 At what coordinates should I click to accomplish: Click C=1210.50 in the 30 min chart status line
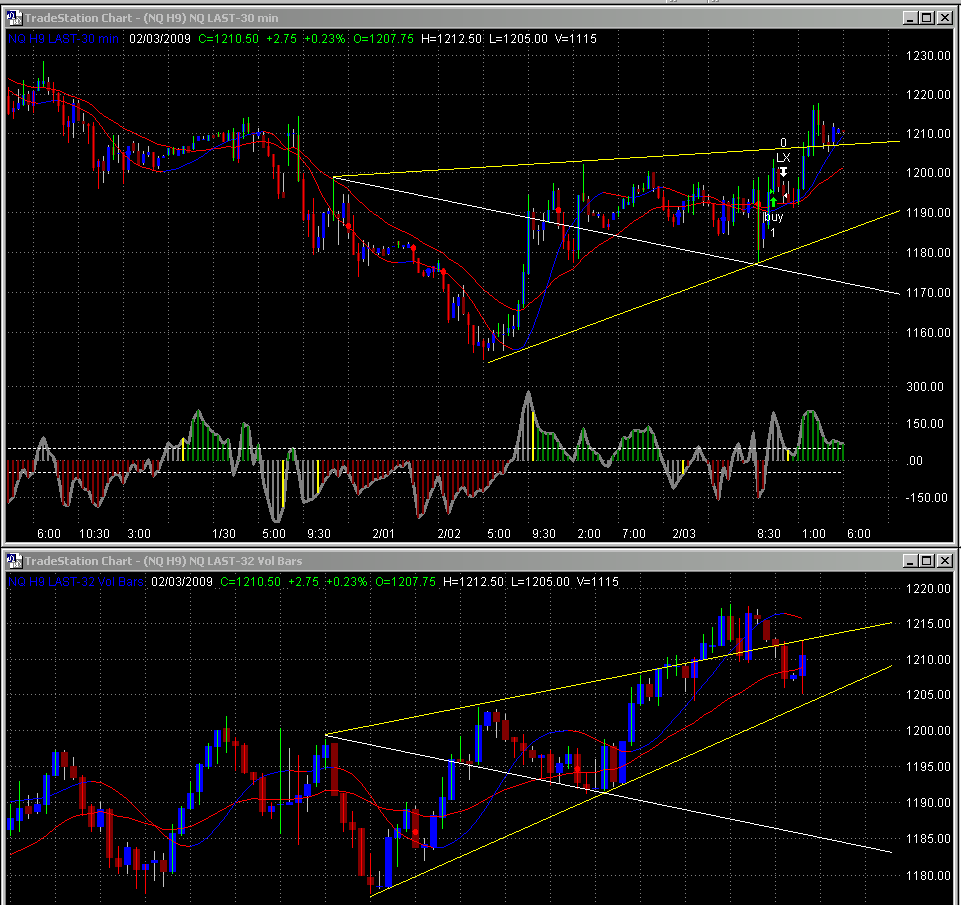click(229, 39)
